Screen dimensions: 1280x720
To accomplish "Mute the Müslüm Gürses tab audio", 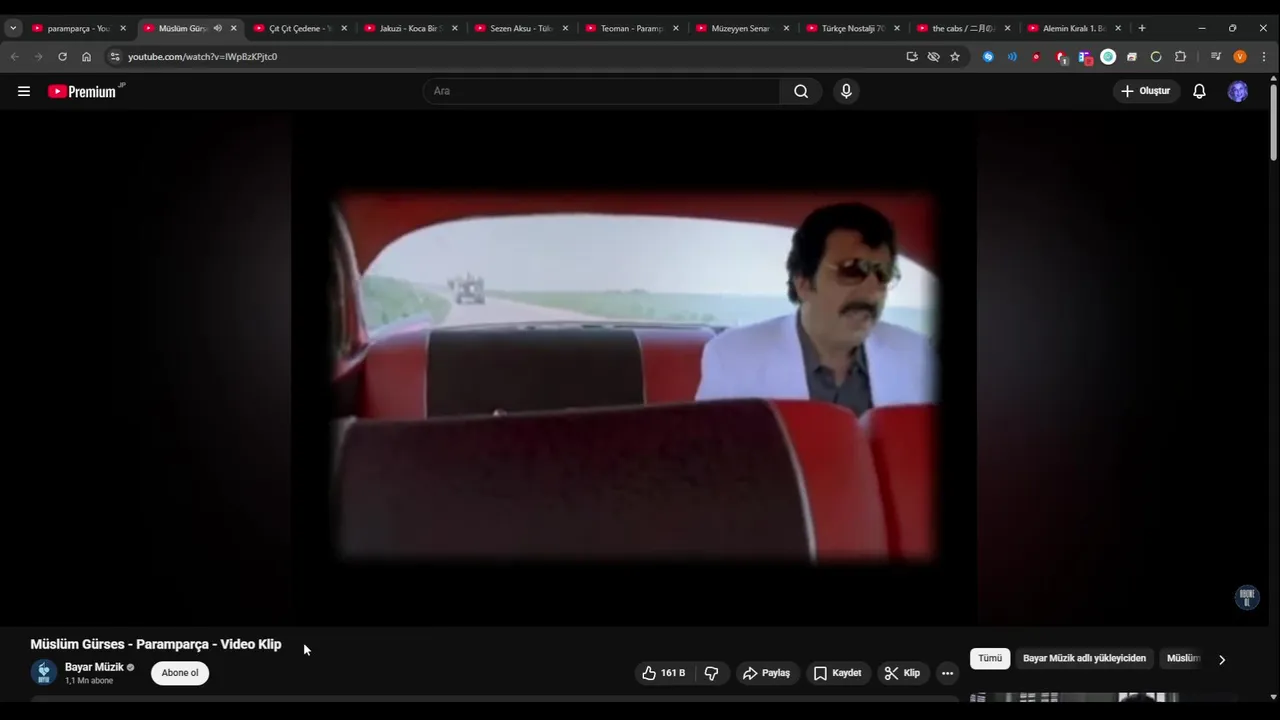I will pos(217,28).
